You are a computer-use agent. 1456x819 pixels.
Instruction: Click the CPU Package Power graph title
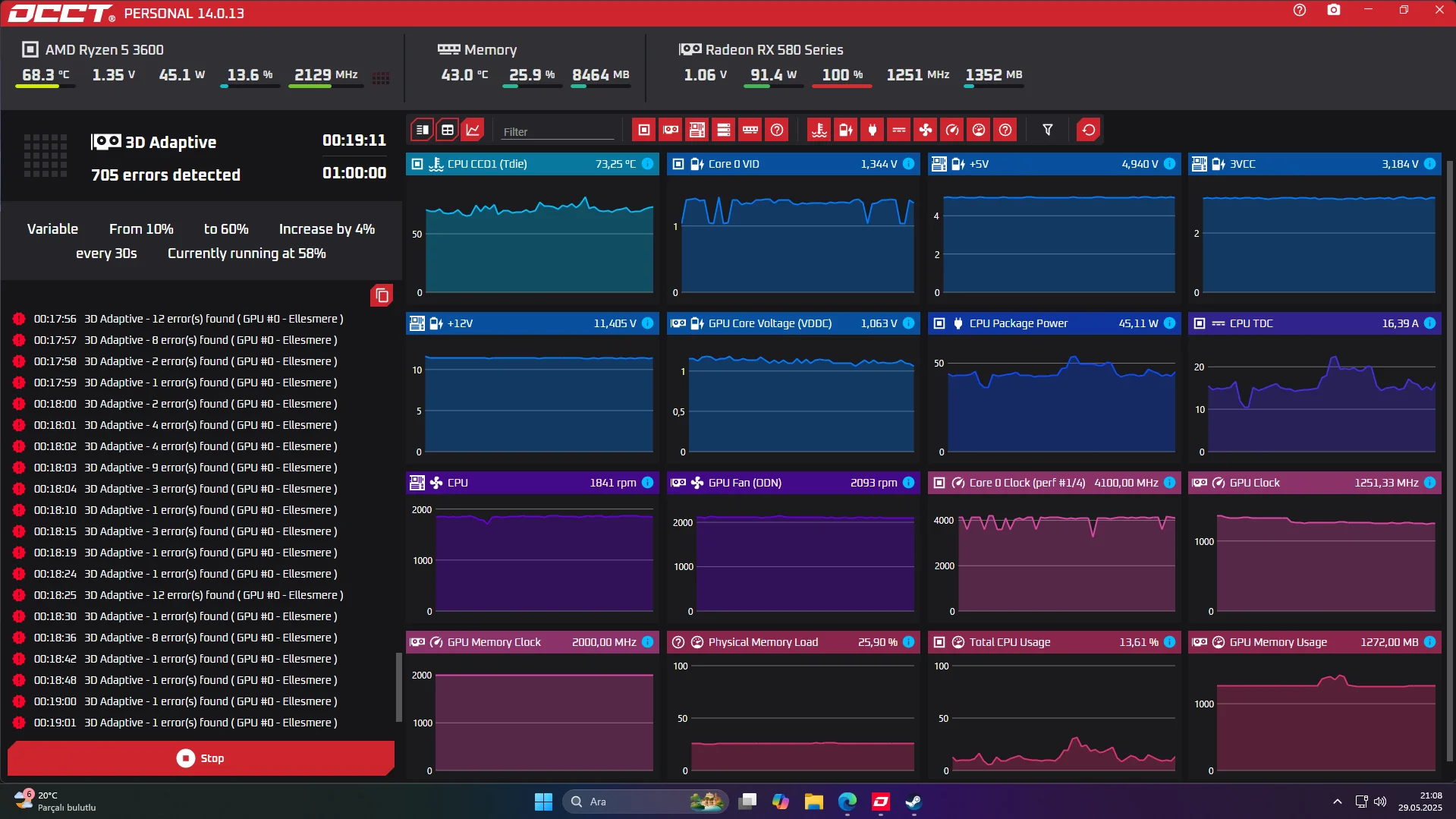pyautogui.click(x=1018, y=323)
